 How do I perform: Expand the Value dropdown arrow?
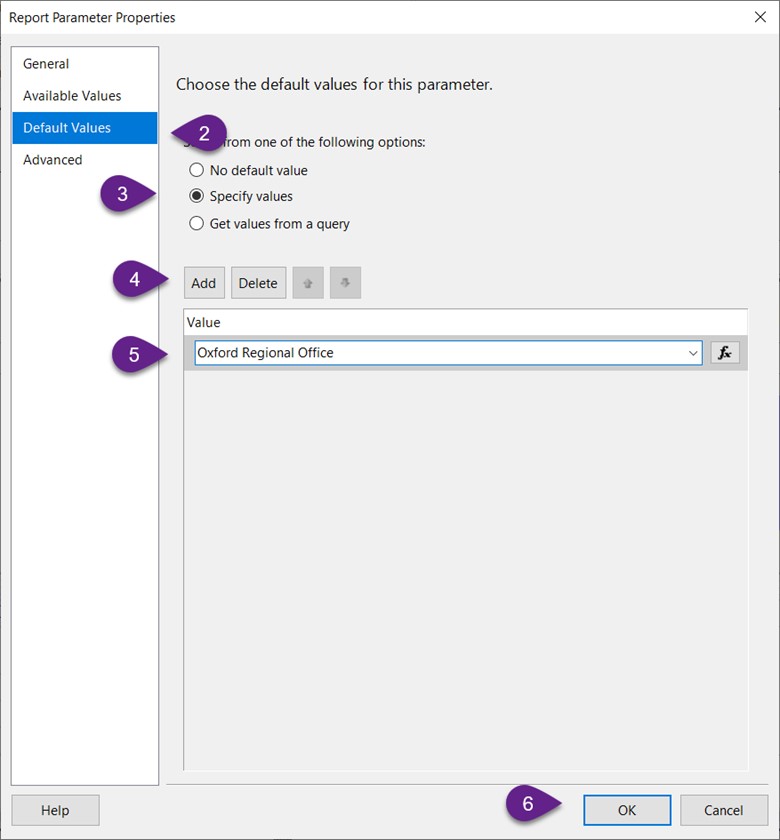click(693, 353)
